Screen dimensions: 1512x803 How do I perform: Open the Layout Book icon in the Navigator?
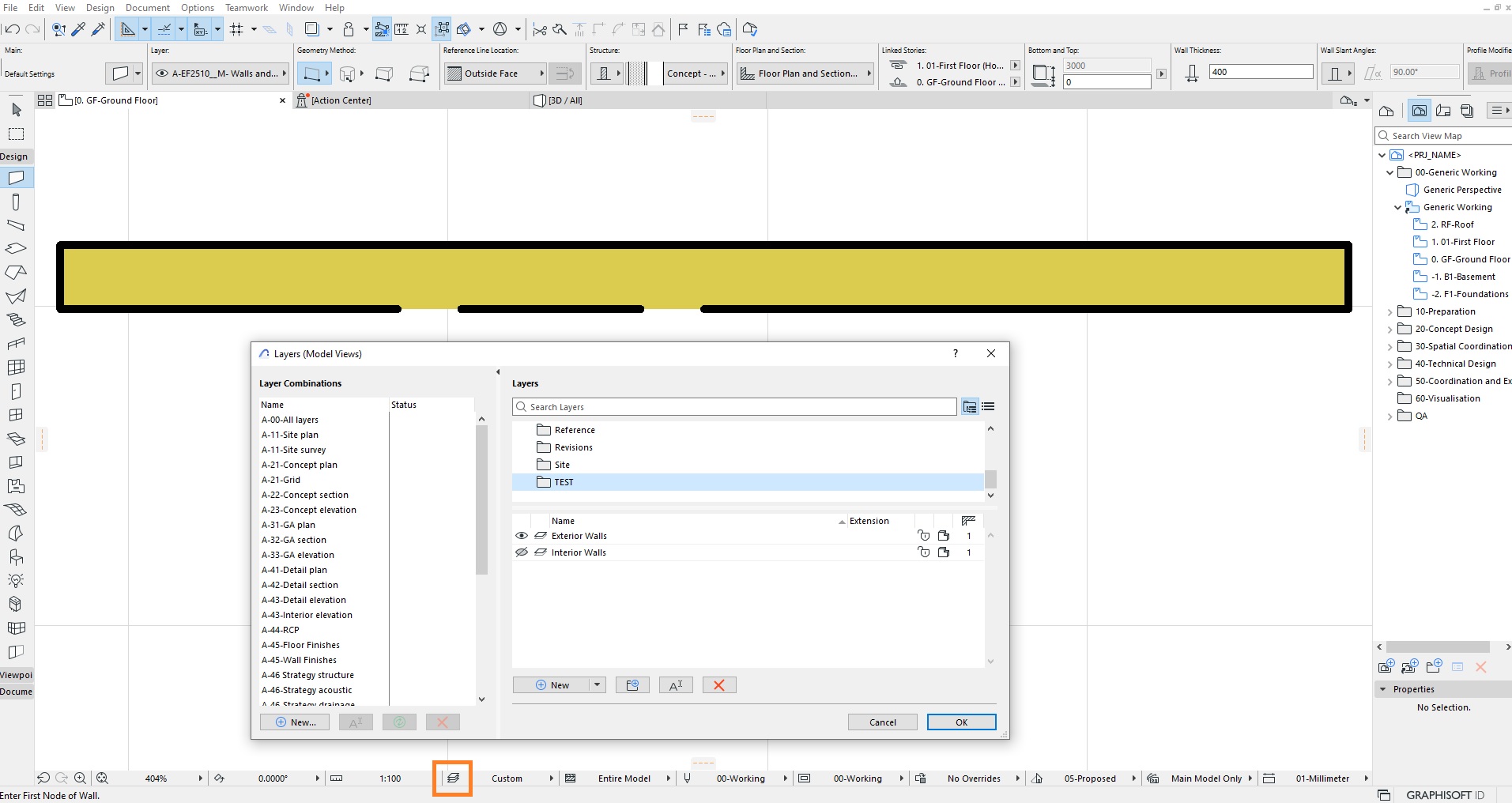(x=1443, y=111)
